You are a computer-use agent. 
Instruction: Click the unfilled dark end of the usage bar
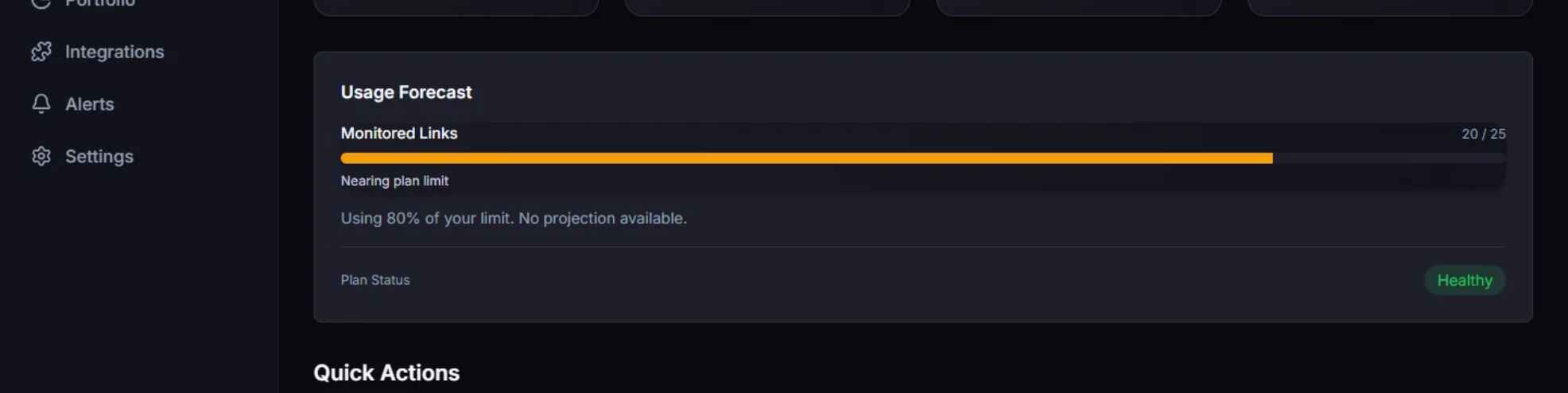click(1388, 158)
